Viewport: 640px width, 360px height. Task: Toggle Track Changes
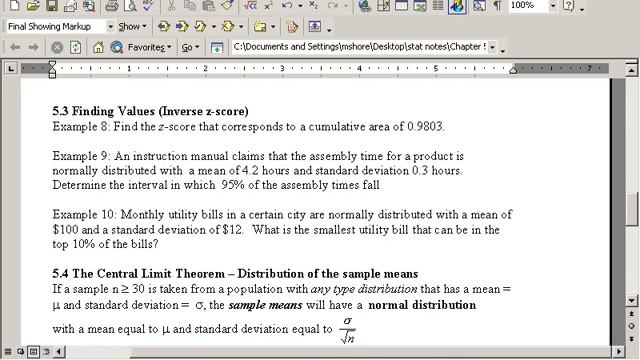pyautogui.click(x=292, y=27)
